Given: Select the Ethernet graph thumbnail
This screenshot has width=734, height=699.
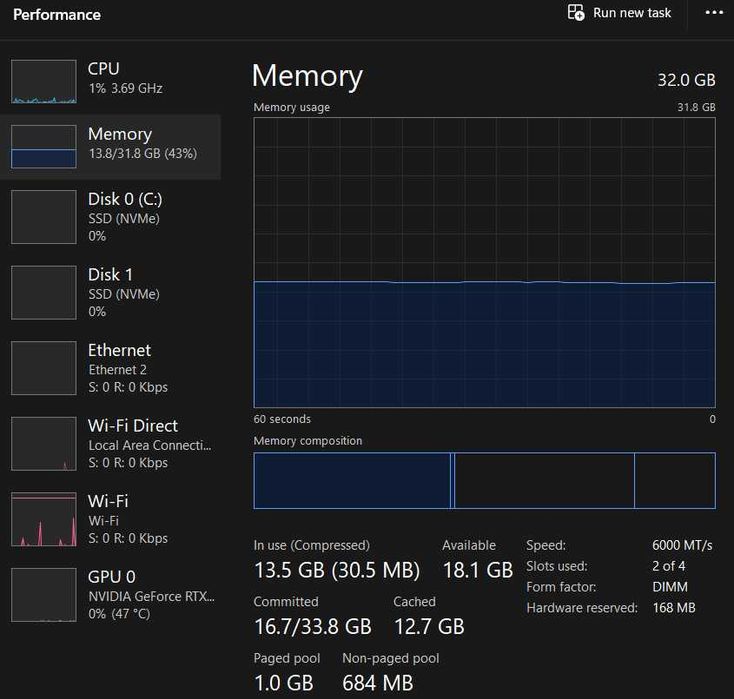Looking at the screenshot, I should pyautogui.click(x=43, y=368).
